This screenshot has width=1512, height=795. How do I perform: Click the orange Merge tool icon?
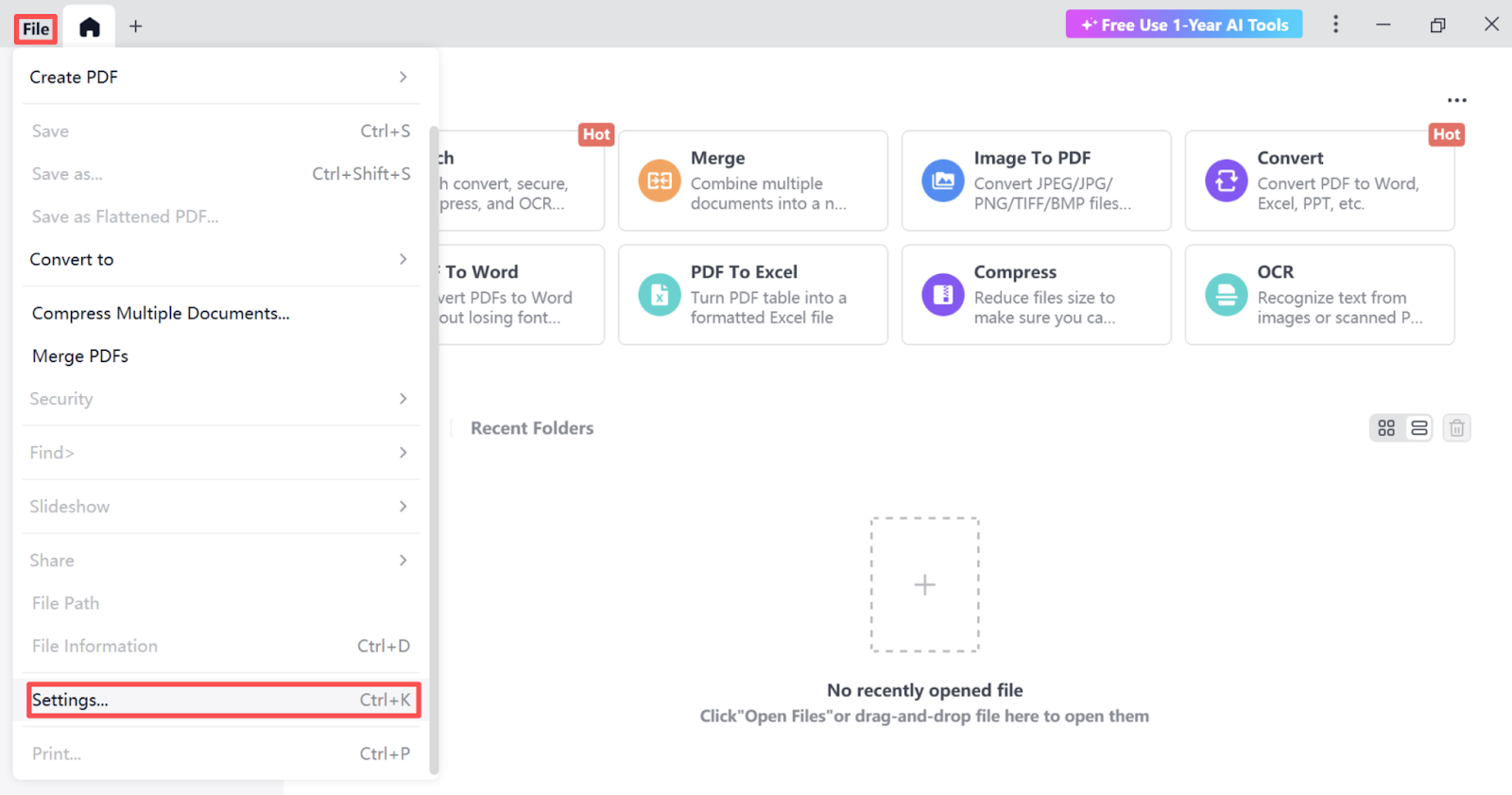coord(659,181)
